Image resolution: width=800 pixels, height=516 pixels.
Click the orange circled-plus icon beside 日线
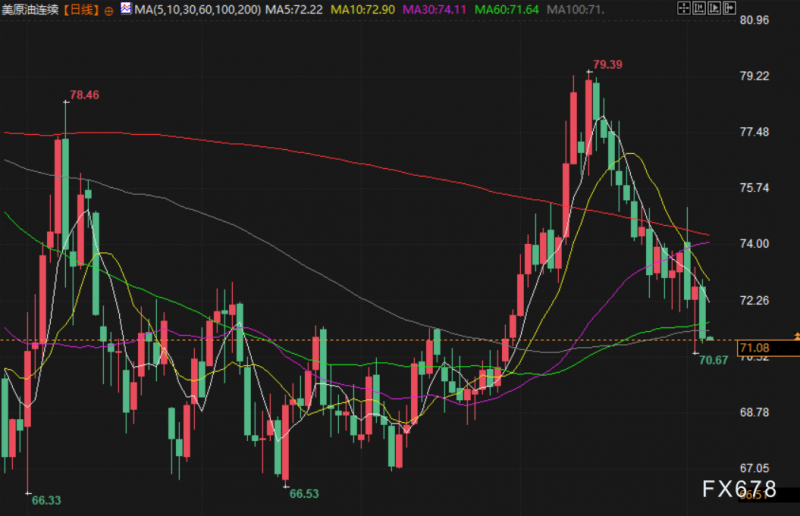109,11
